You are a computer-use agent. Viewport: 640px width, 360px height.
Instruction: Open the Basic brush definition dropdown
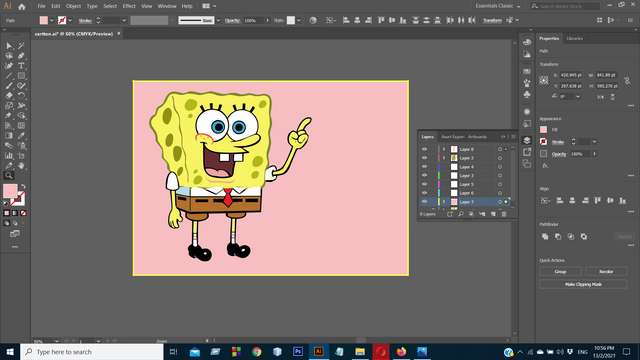point(218,20)
